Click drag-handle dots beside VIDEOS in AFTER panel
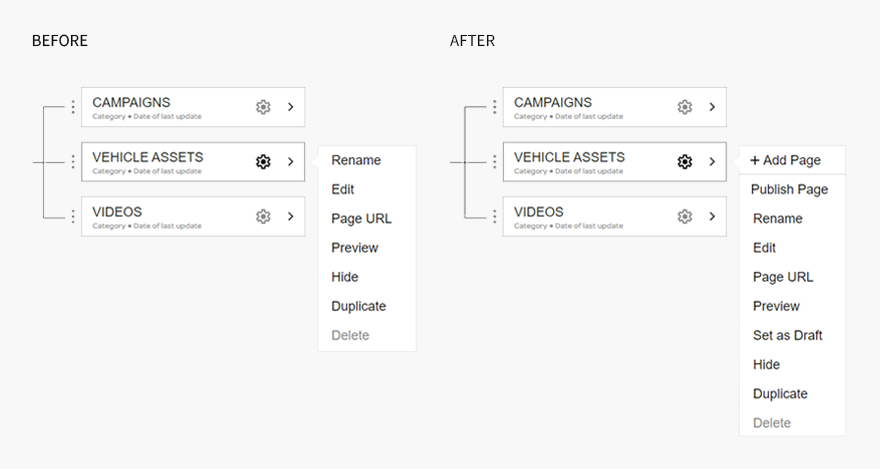Image resolution: width=880 pixels, height=469 pixels. pos(494,216)
